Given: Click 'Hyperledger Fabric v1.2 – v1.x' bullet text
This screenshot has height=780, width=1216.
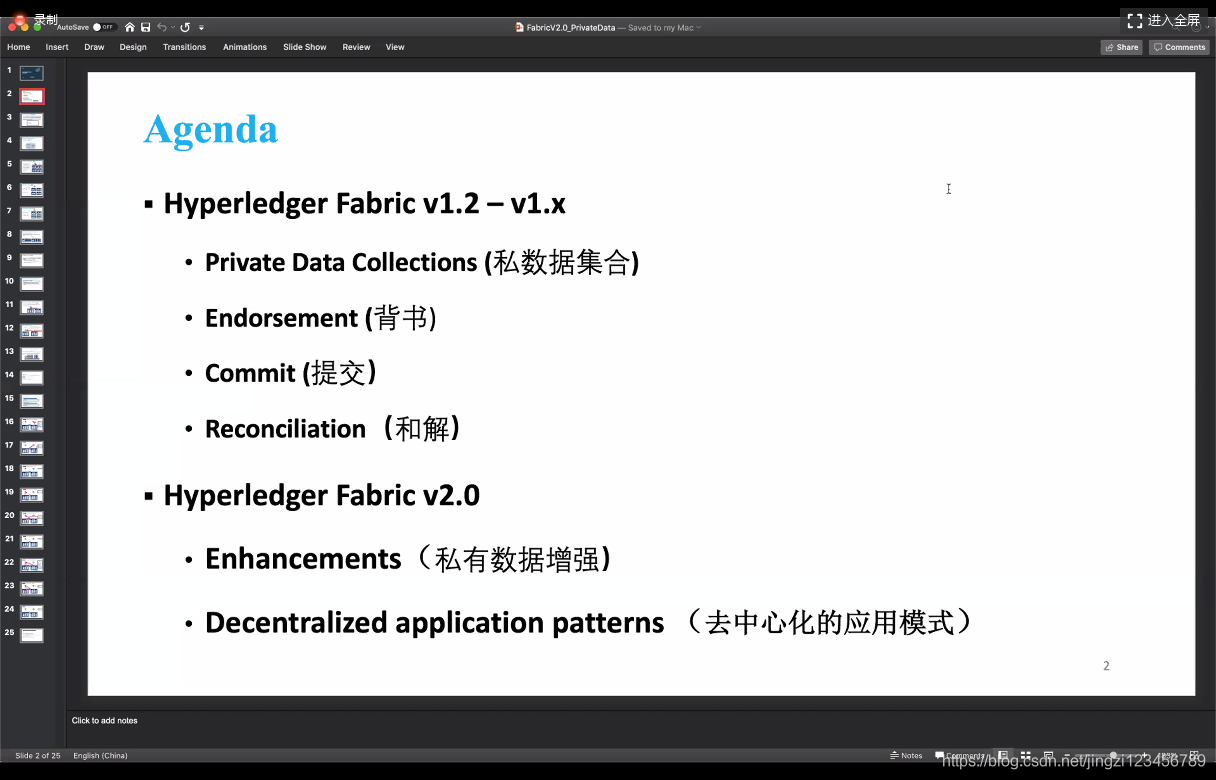Looking at the screenshot, I should pos(364,204).
